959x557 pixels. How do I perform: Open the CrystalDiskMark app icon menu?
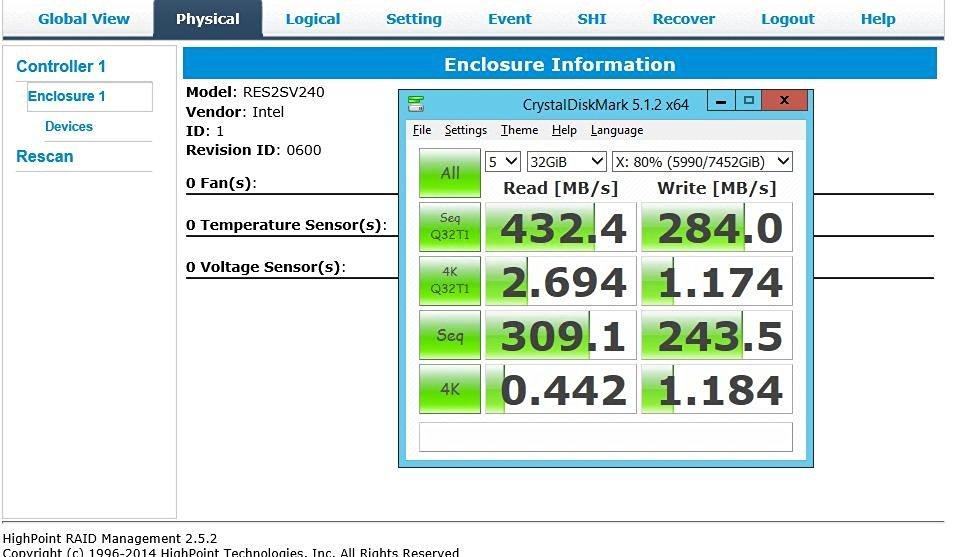click(416, 103)
